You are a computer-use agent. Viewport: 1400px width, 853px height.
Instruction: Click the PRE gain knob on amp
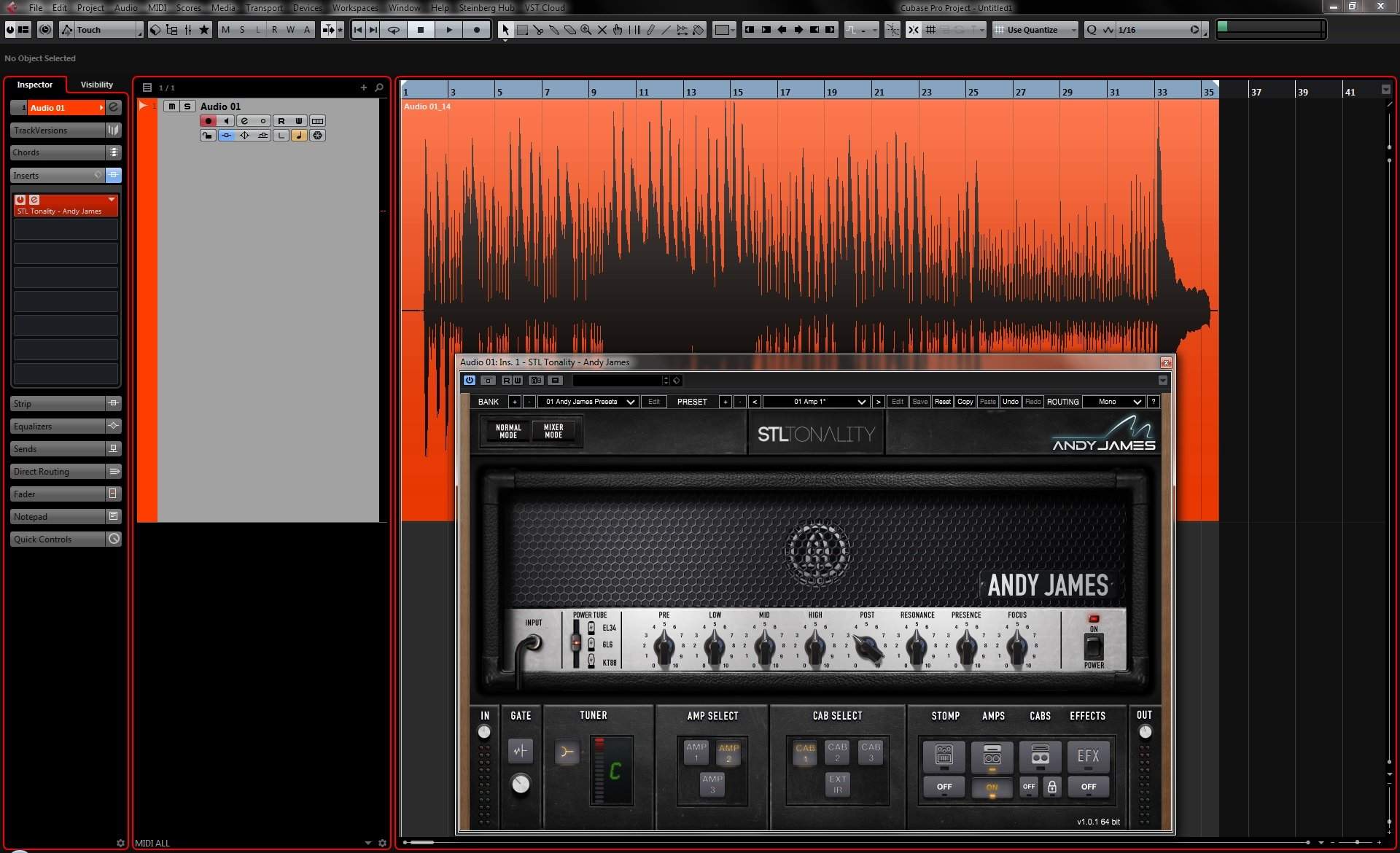(x=664, y=646)
